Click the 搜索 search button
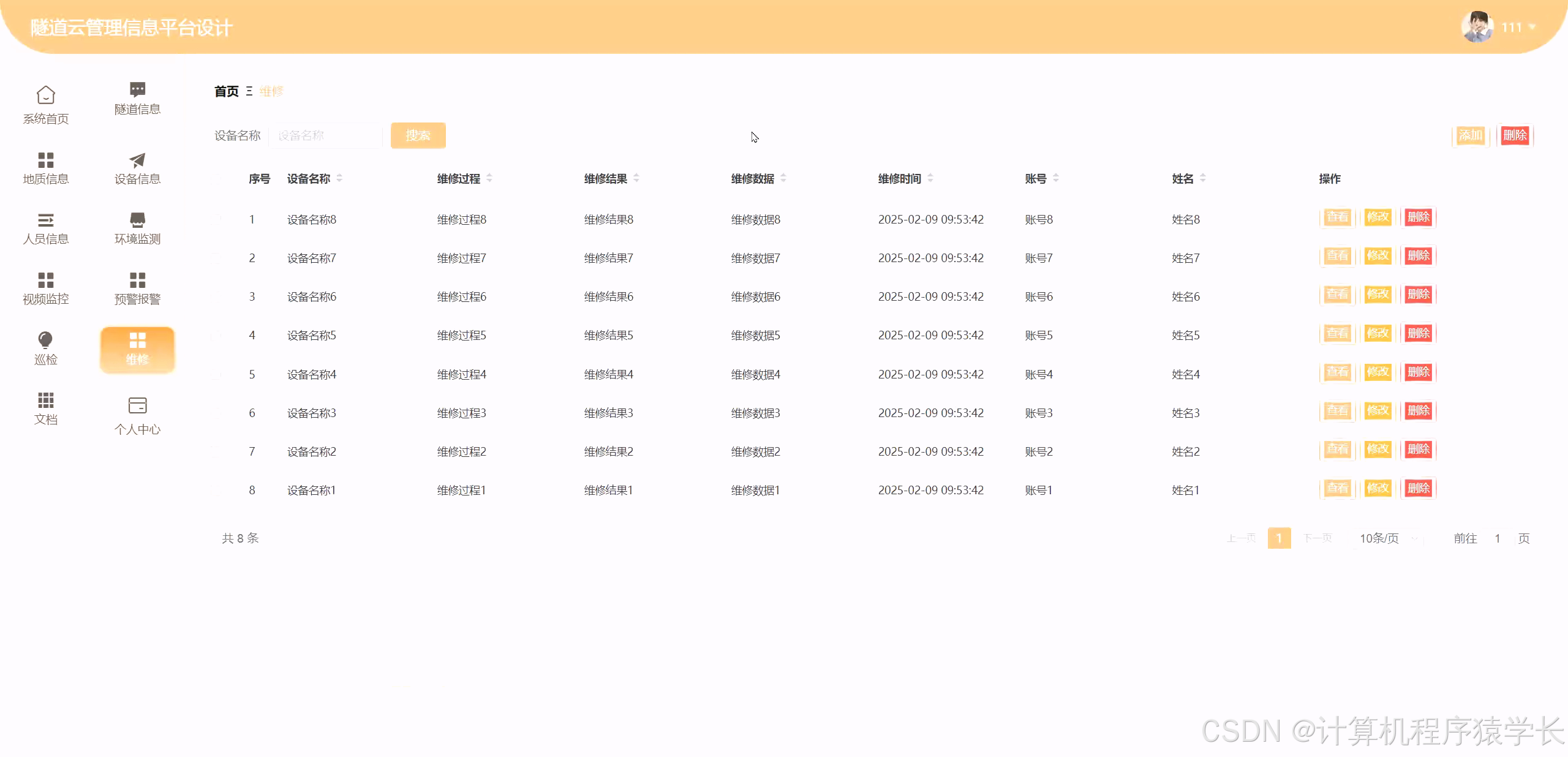The image size is (1568, 757). coord(418,135)
